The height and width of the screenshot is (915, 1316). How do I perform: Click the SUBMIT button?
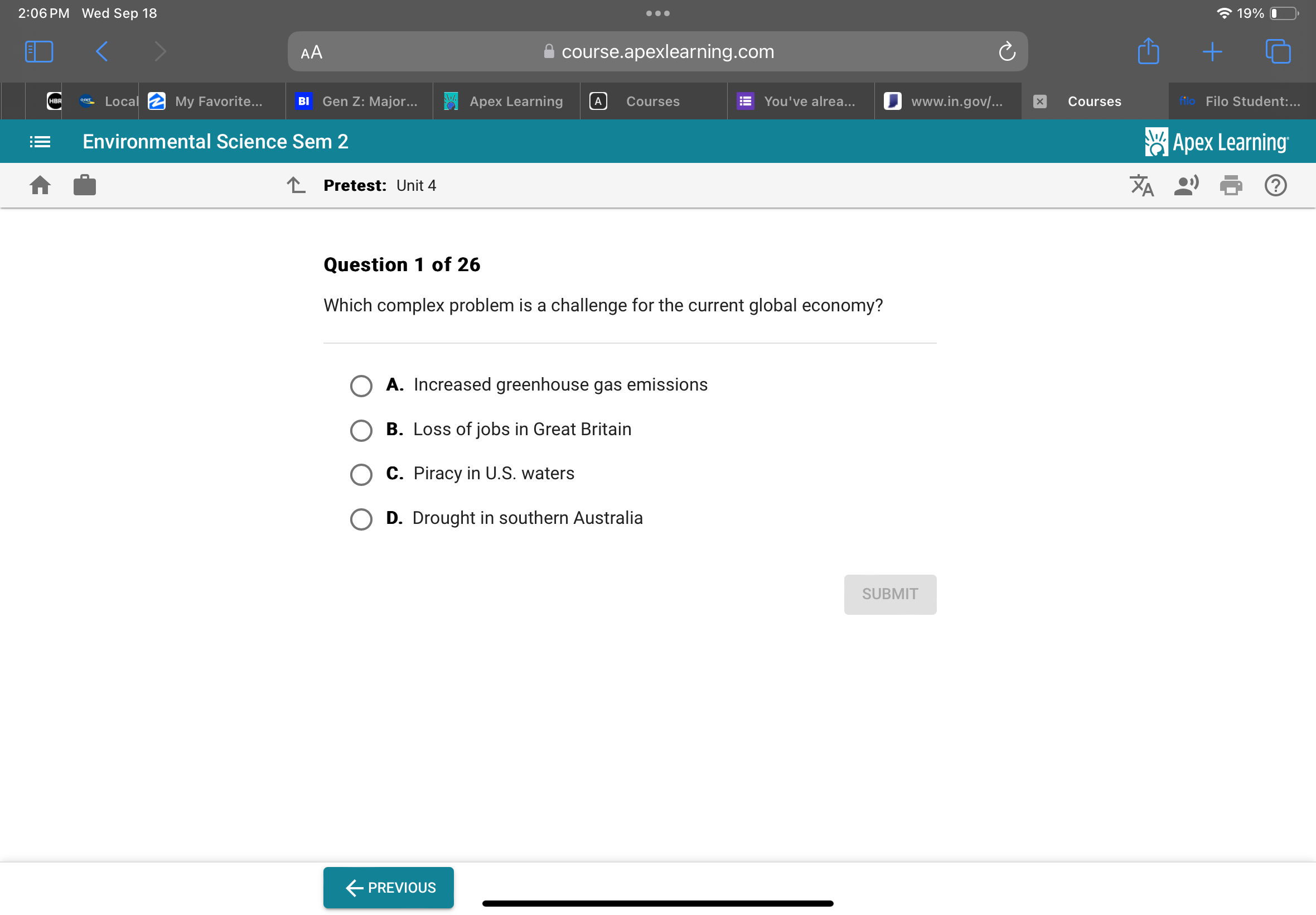pyautogui.click(x=890, y=594)
